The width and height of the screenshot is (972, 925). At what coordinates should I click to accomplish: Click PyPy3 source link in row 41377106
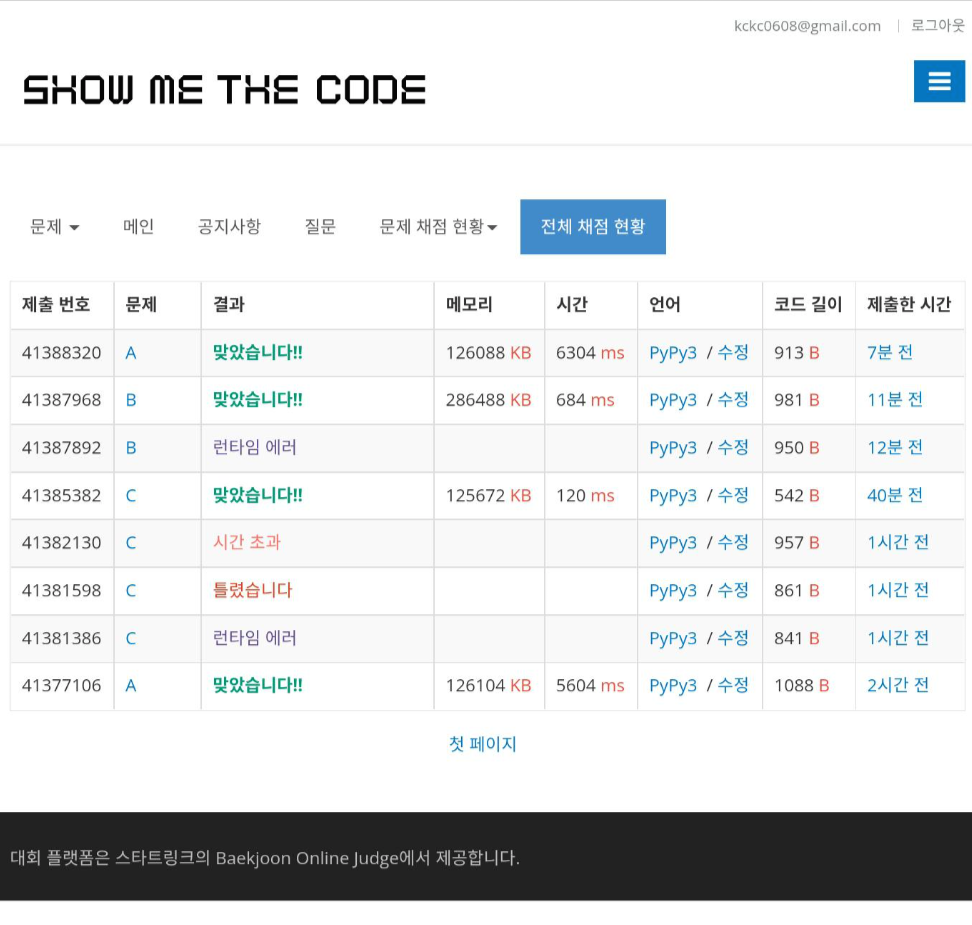(x=673, y=686)
